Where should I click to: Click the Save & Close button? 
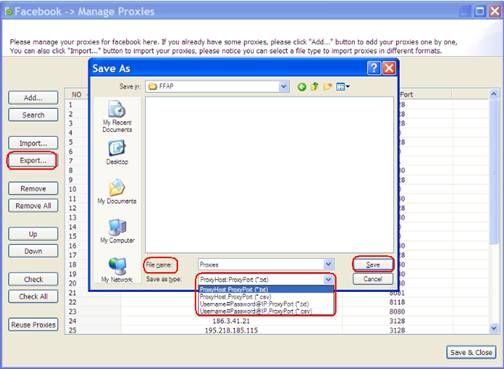coord(471,352)
